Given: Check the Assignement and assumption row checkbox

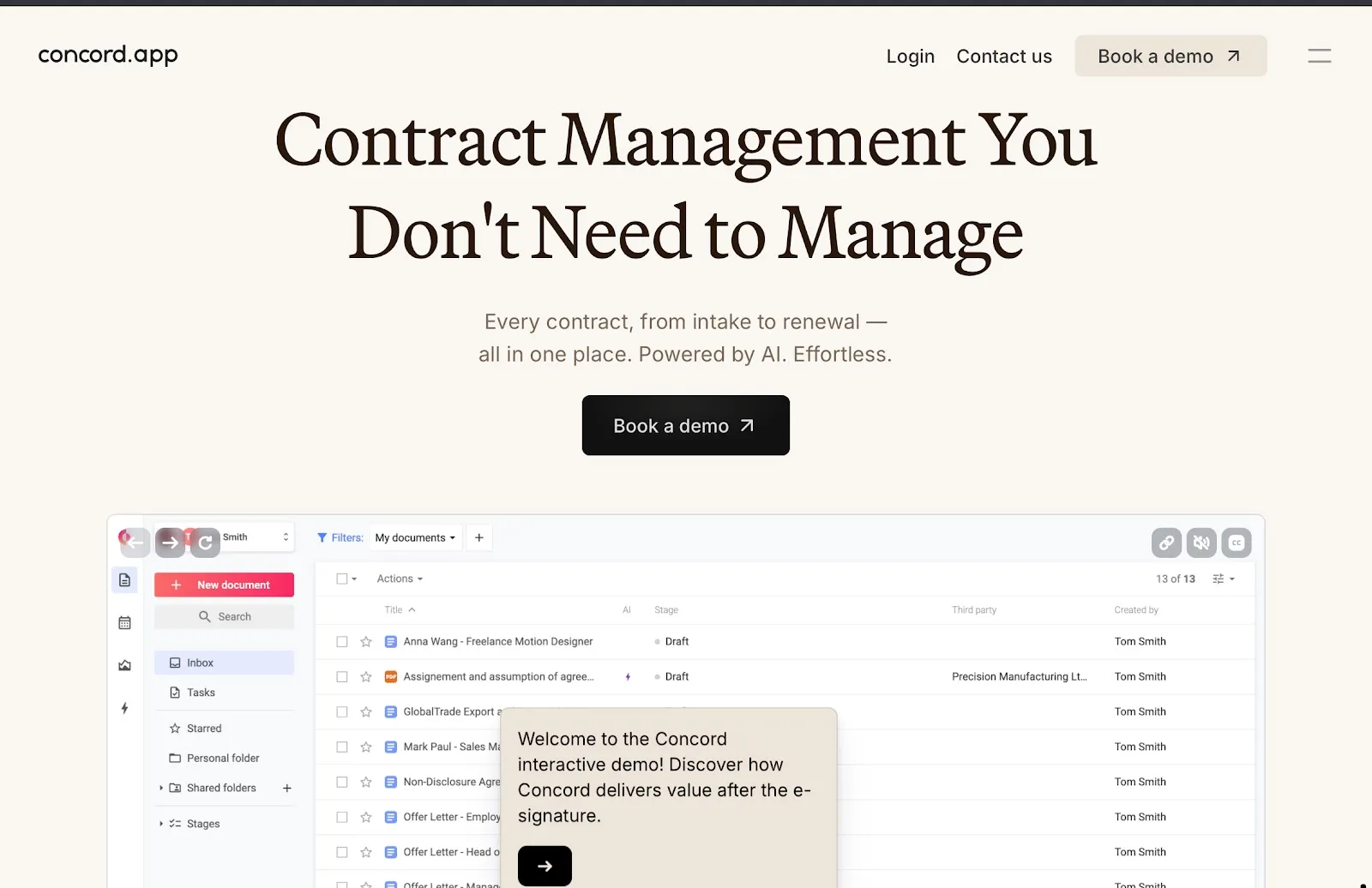Looking at the screenshot, I should pyautogui.click(x=342, y=676).
